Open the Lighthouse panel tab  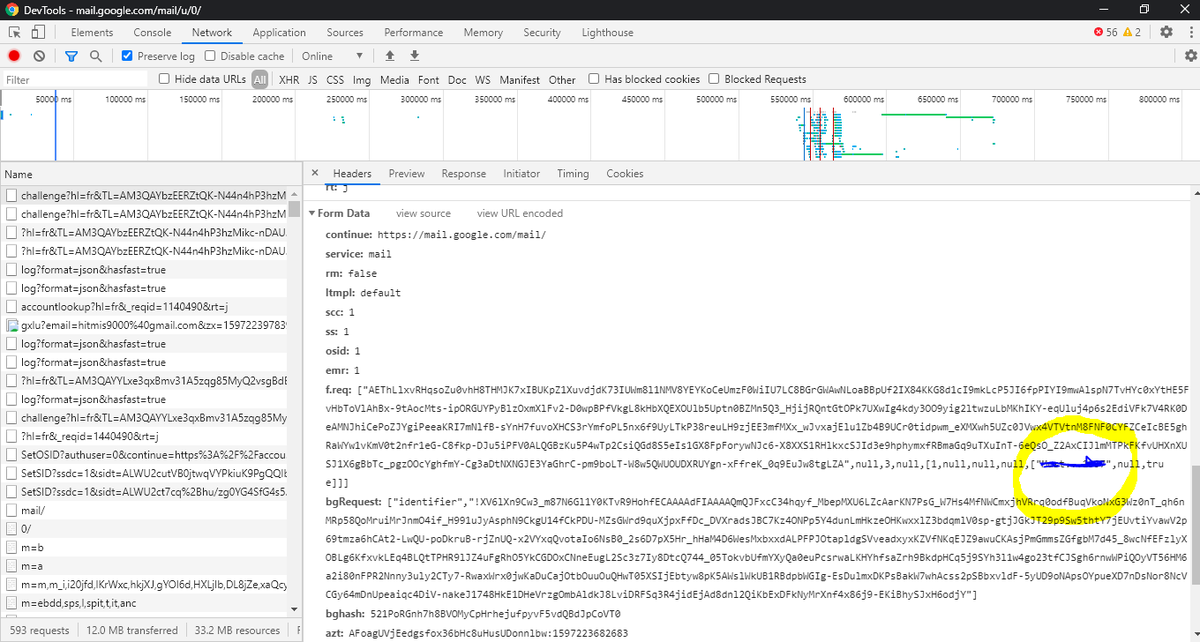pos(607,32)
